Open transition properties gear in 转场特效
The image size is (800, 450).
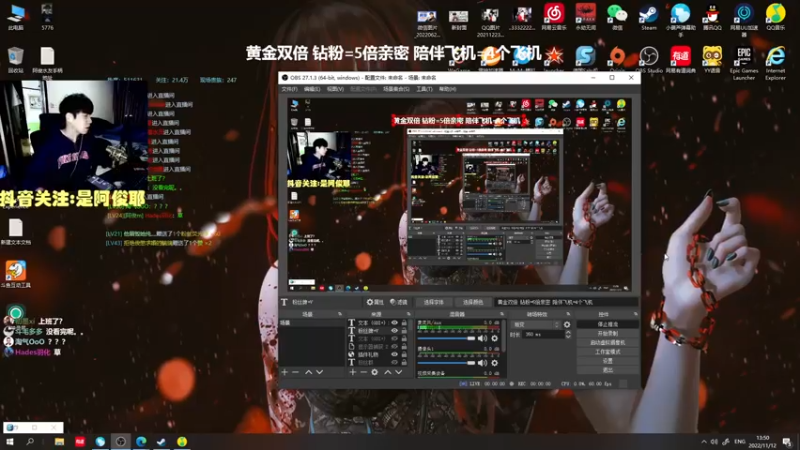click(567, 324)
